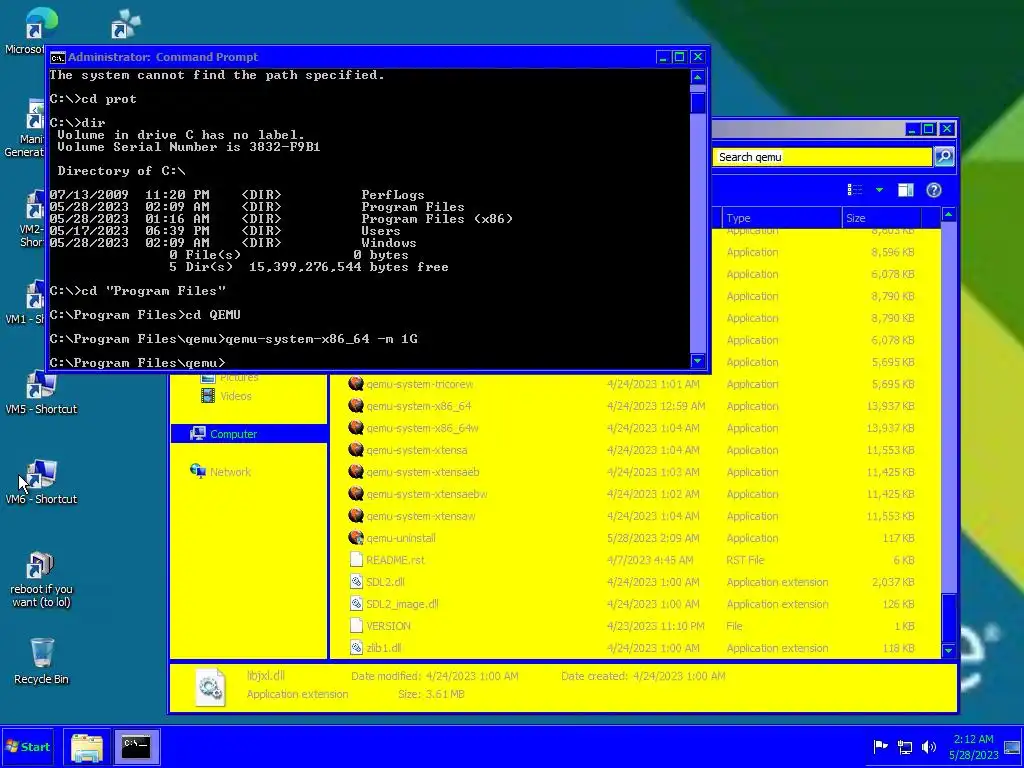This screenshot has width=1024, height=768.
Task: Select the qemu-uninstall application icon
Action: 356,537
